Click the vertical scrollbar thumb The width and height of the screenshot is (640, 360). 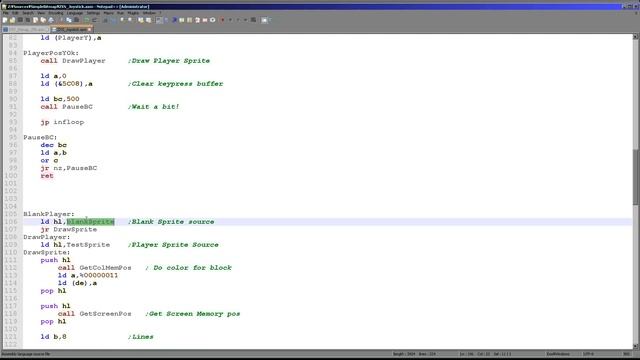pyautogui.click(x=636, y=177)
